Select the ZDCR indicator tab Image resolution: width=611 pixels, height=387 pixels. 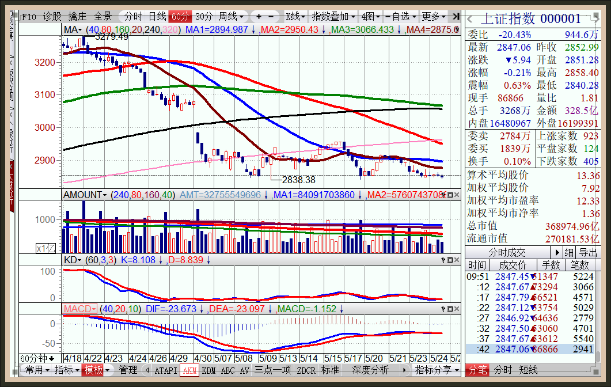306,370
